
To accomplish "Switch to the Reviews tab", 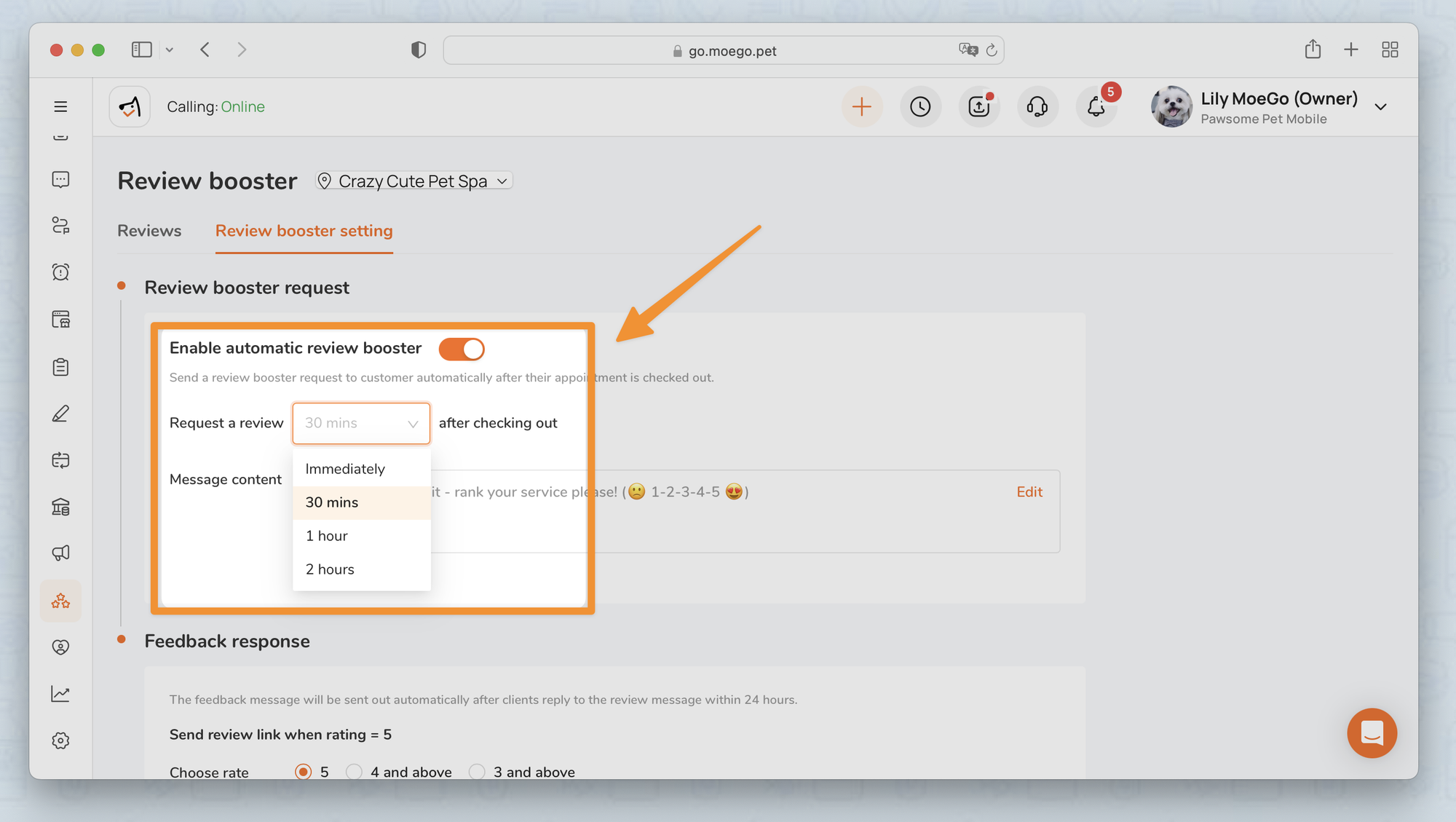I will pos(149,231).
